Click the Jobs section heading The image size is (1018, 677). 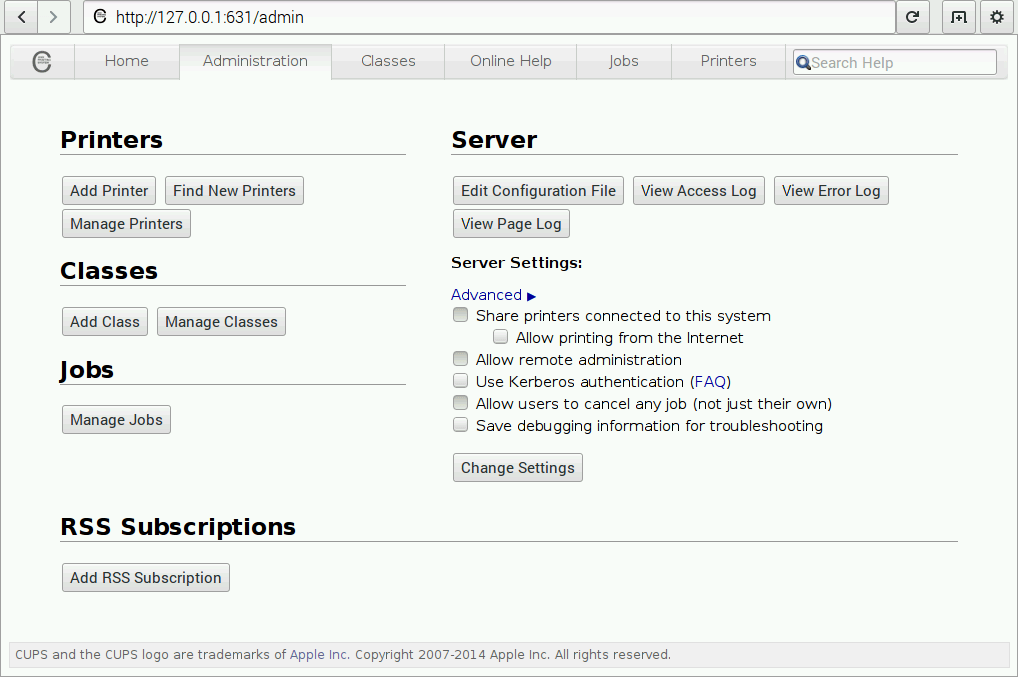(87, 369)
